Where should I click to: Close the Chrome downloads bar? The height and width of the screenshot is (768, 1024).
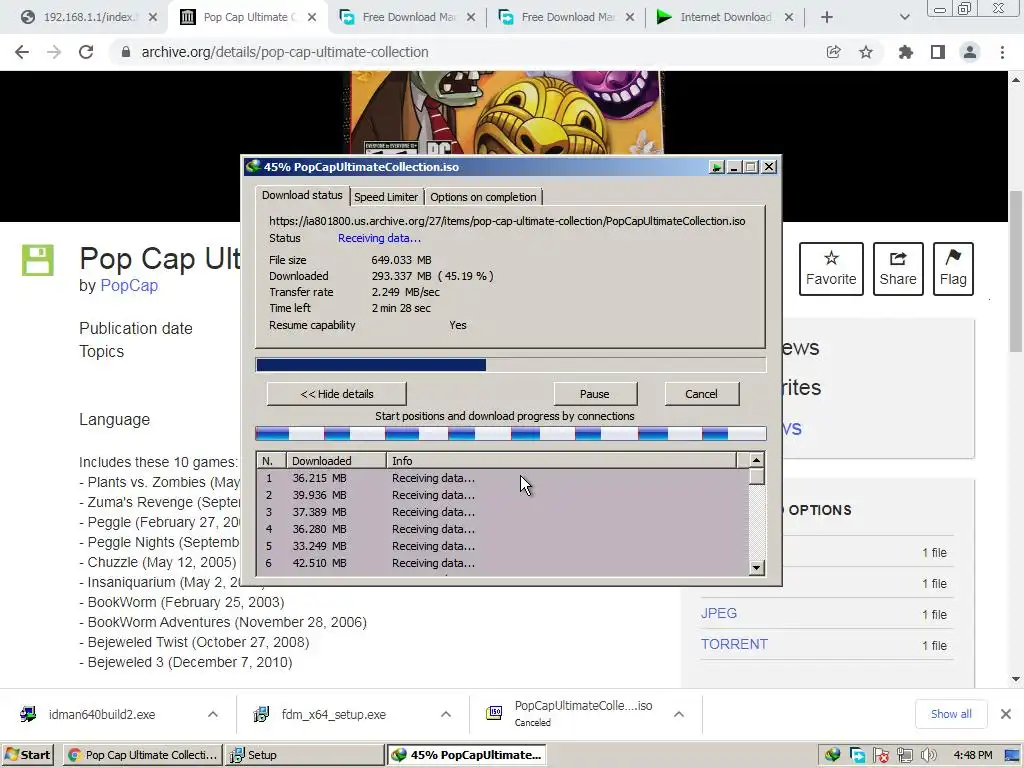click(1006, 714)
